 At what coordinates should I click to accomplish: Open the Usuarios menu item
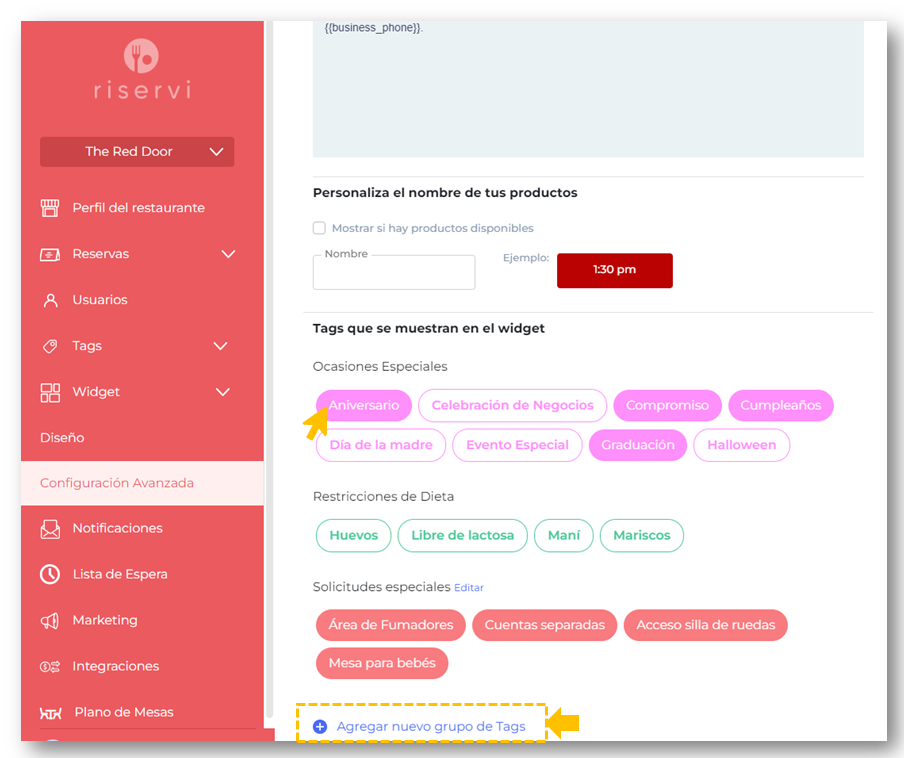(100, 300)
